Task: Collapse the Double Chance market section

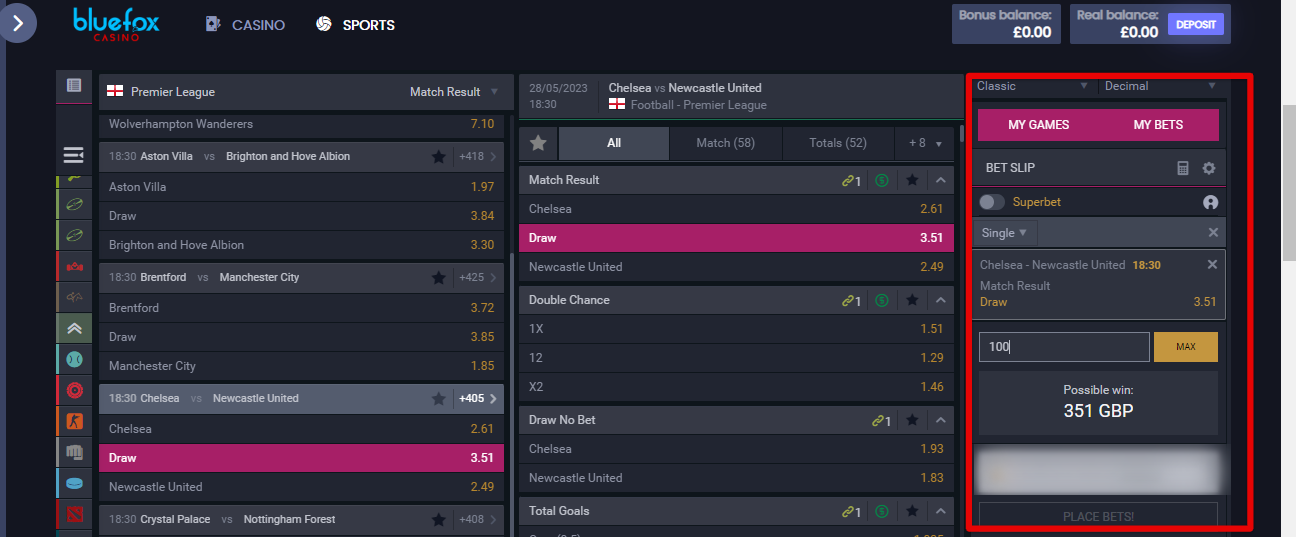Action: click(x=941, y=300)
